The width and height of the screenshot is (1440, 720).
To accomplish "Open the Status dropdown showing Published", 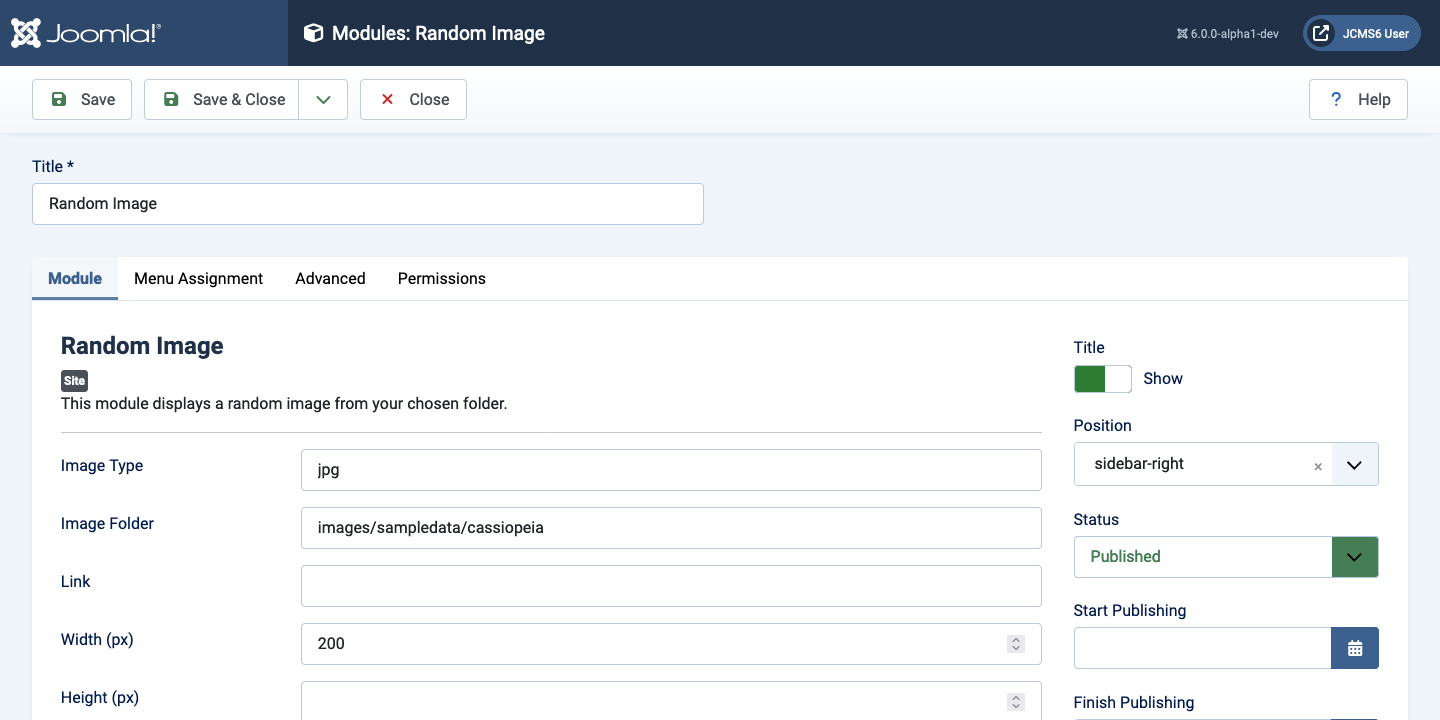I will tap(1355, 557).
